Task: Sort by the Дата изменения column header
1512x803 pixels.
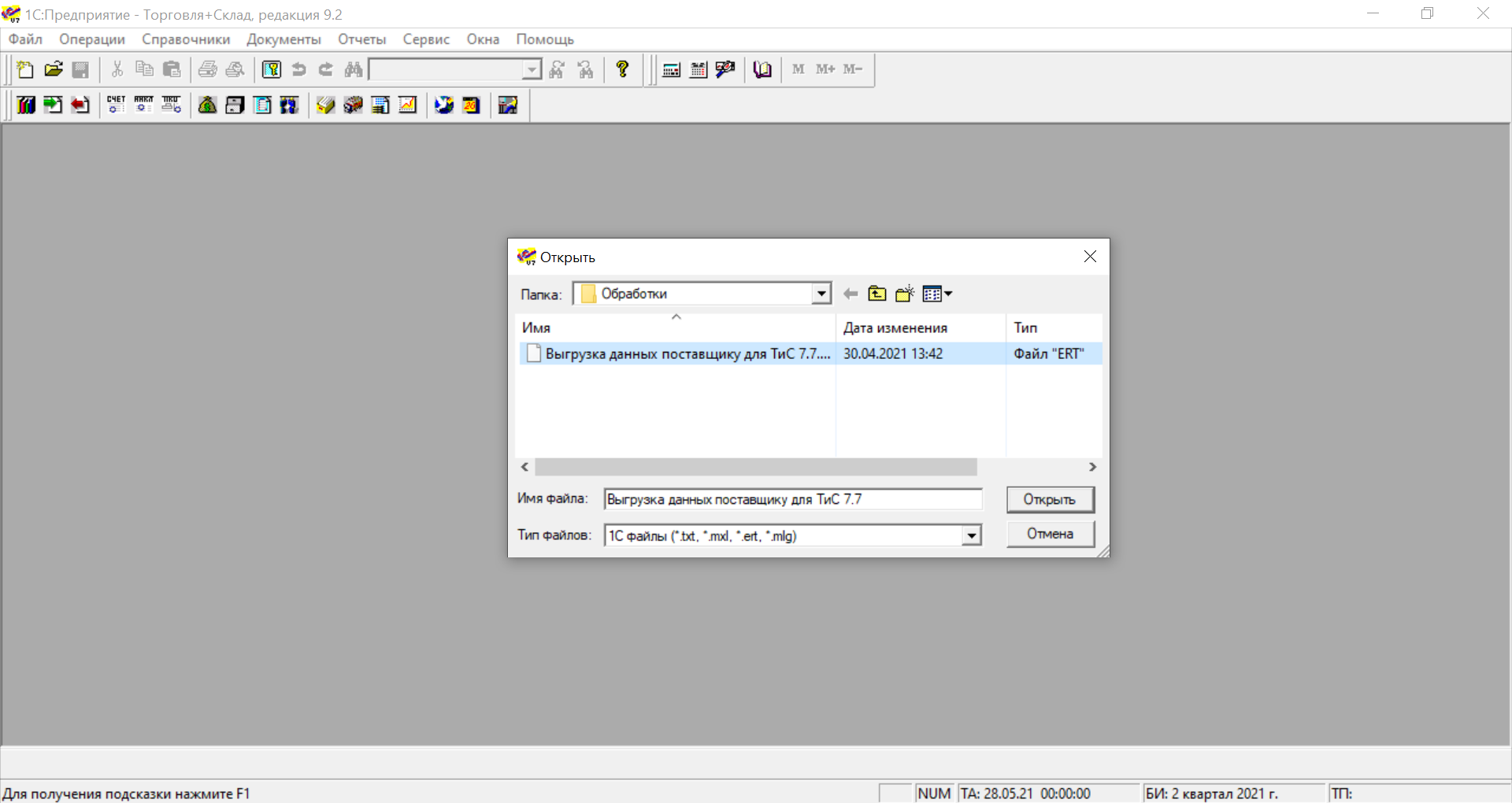Action: pos(921,327)
